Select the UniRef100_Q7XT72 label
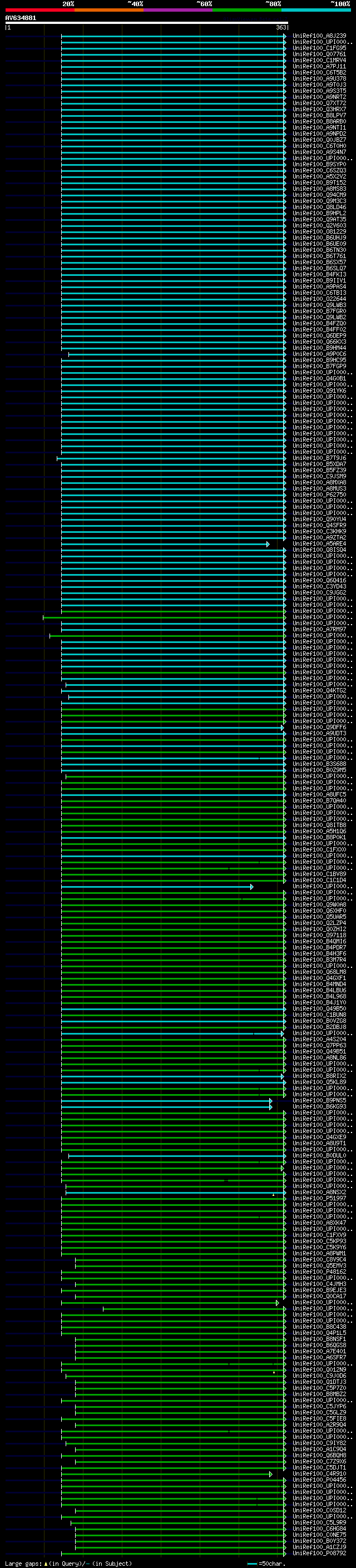 click(x=319, y=103)
